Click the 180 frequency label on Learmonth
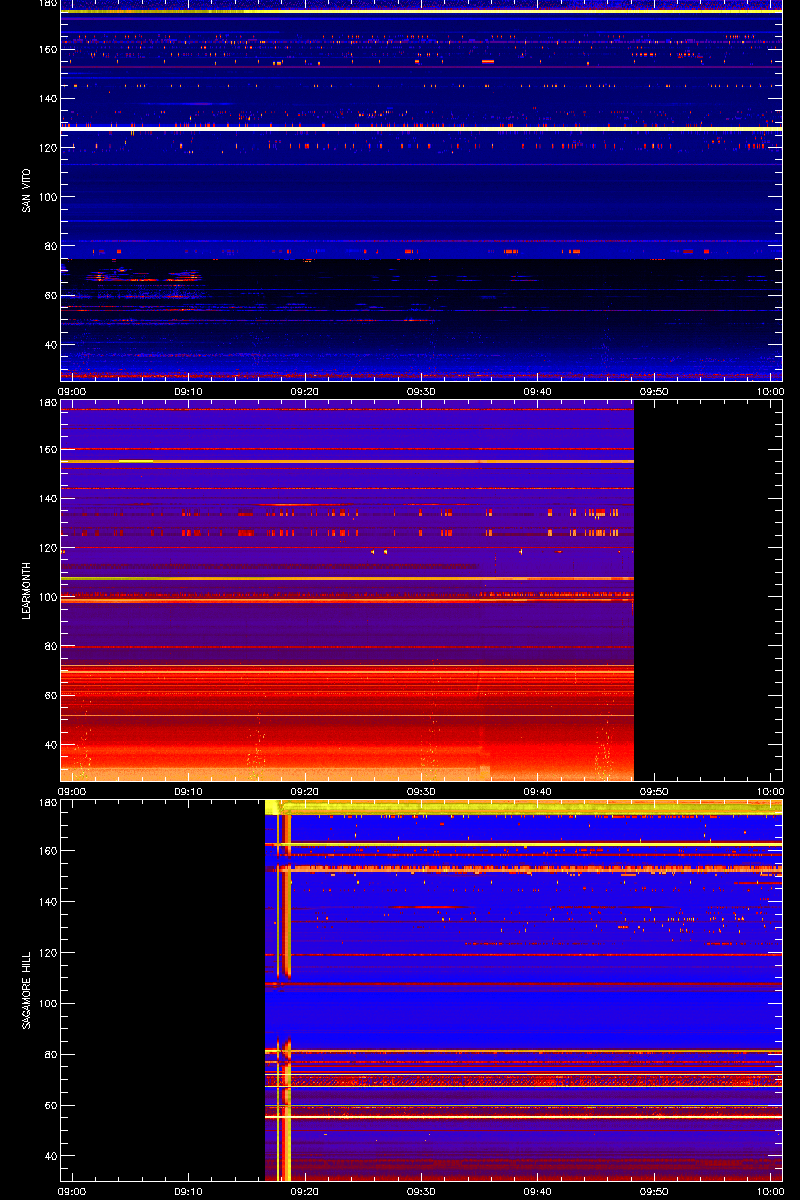Image resolution: width=800 pixels, height=1200 pixels. [46, 403]
